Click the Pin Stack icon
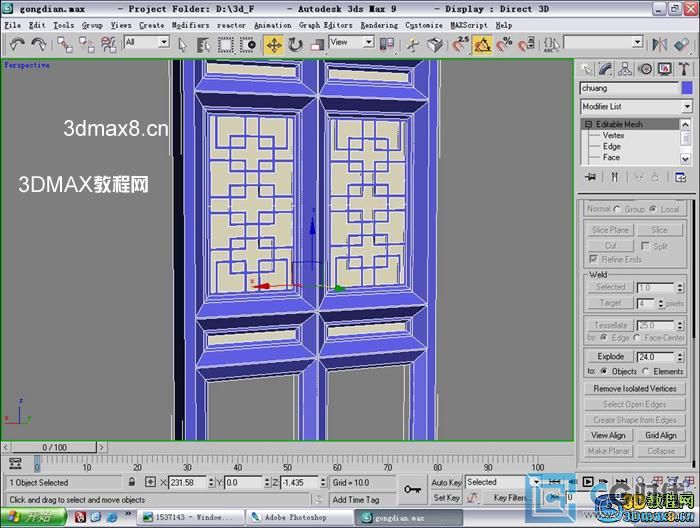Screen dimensions: 700x528 coord(590,177)
